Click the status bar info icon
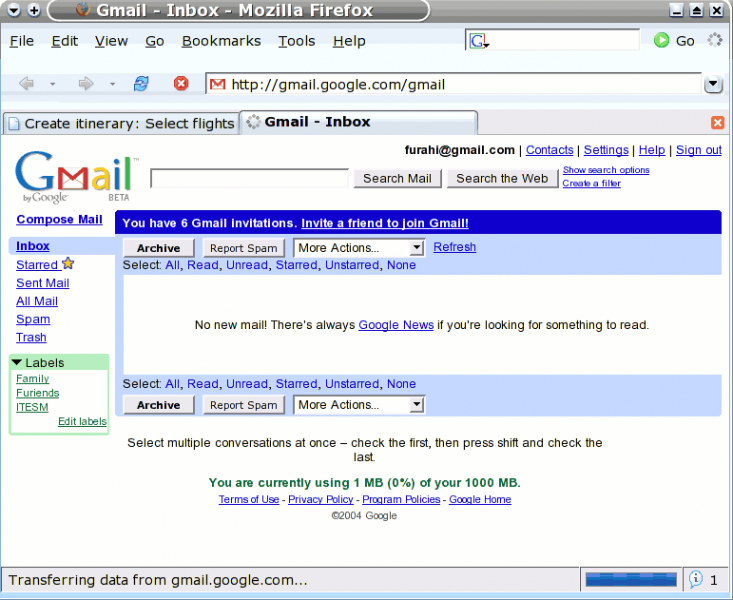The image size is (733, 600). (696, 579)
